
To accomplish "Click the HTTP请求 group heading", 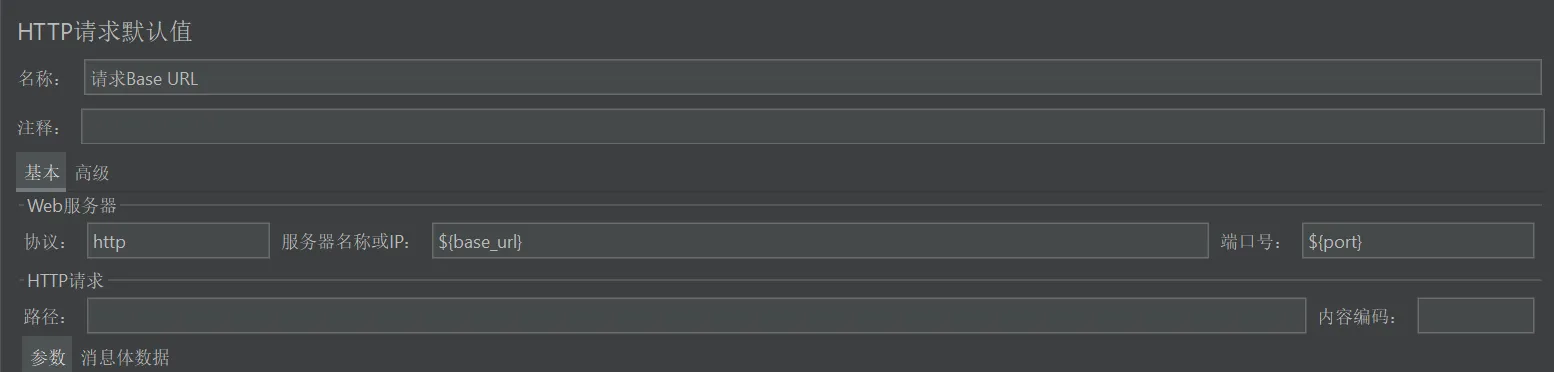I will coord(65,281).
